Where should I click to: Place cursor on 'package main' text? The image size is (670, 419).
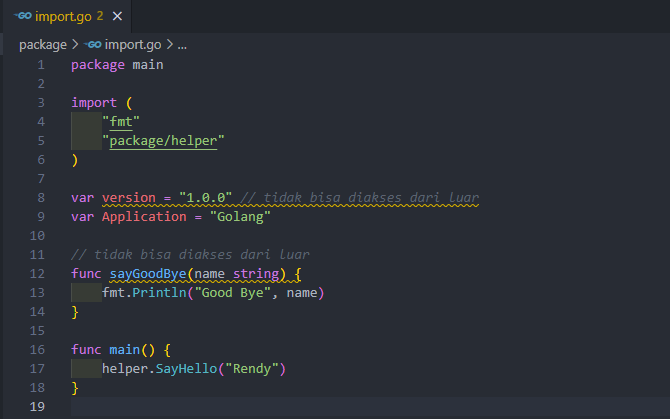[x=117, y=65]
